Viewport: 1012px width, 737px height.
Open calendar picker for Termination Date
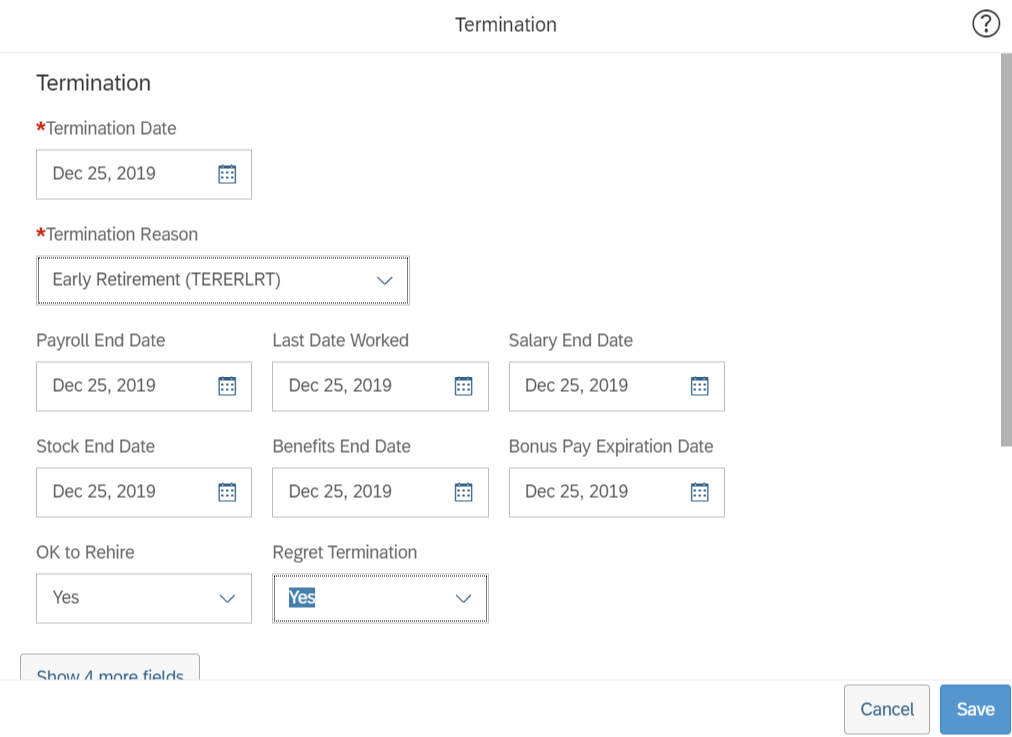coord(227,174)
